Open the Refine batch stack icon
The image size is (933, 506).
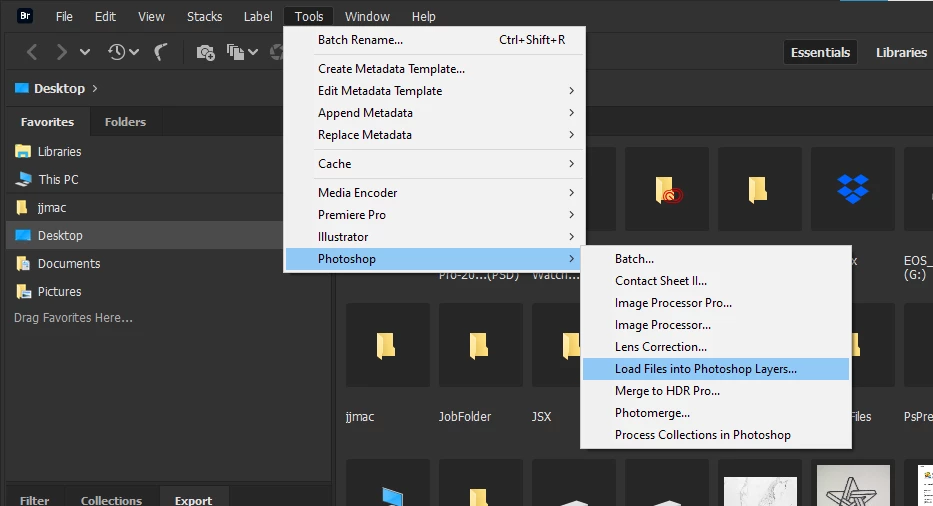(236, 52)
